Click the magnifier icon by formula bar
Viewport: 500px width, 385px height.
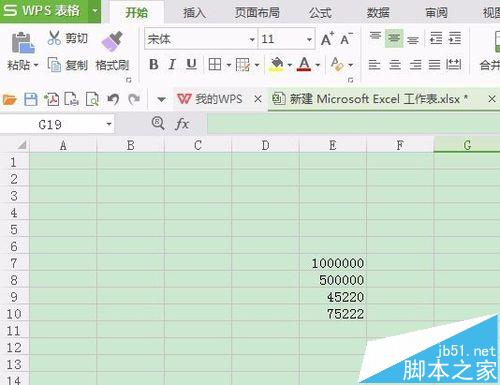pos(158,123)
